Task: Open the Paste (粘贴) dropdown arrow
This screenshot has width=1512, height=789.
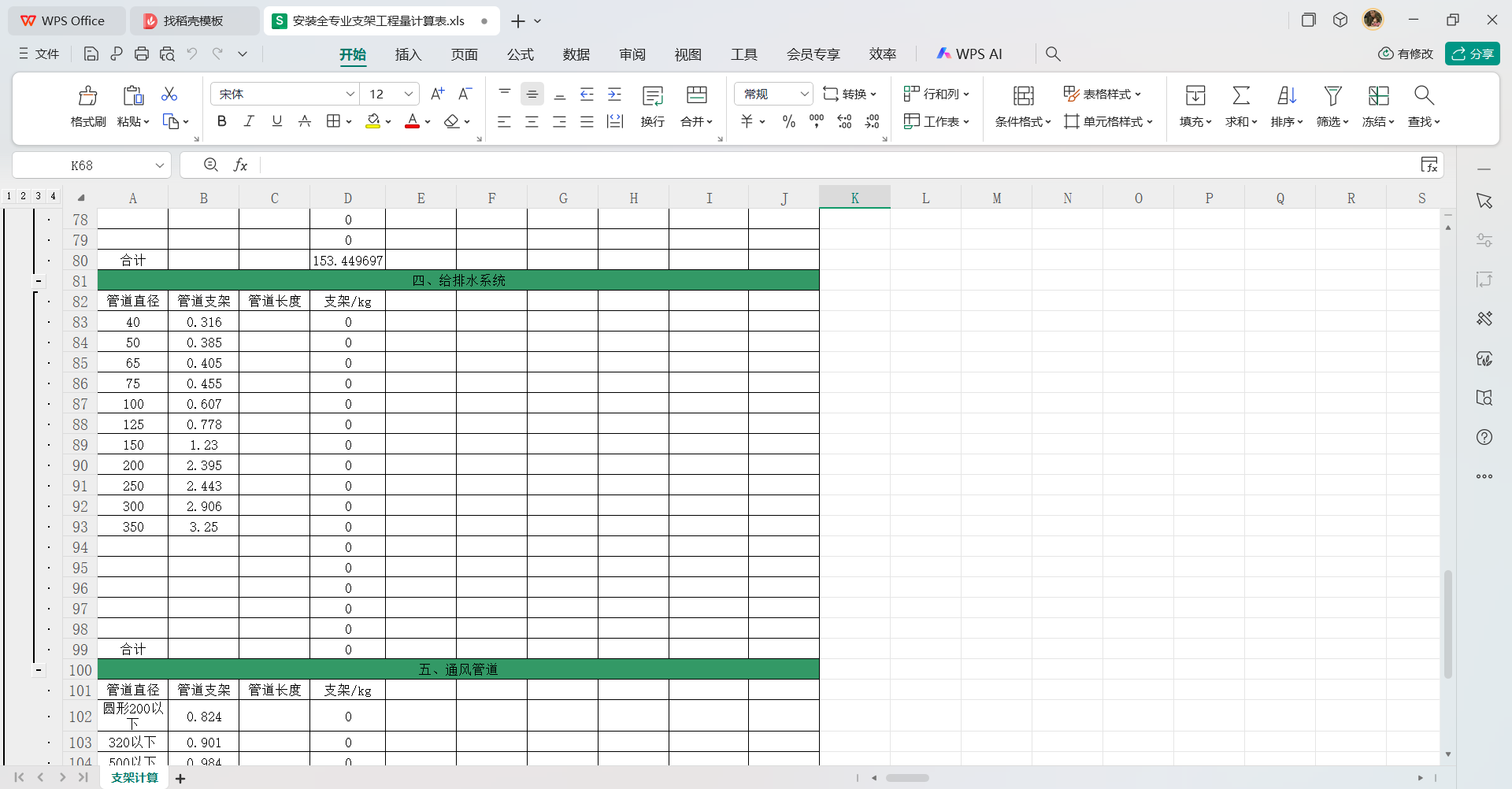Action: (x=146, y=122)
